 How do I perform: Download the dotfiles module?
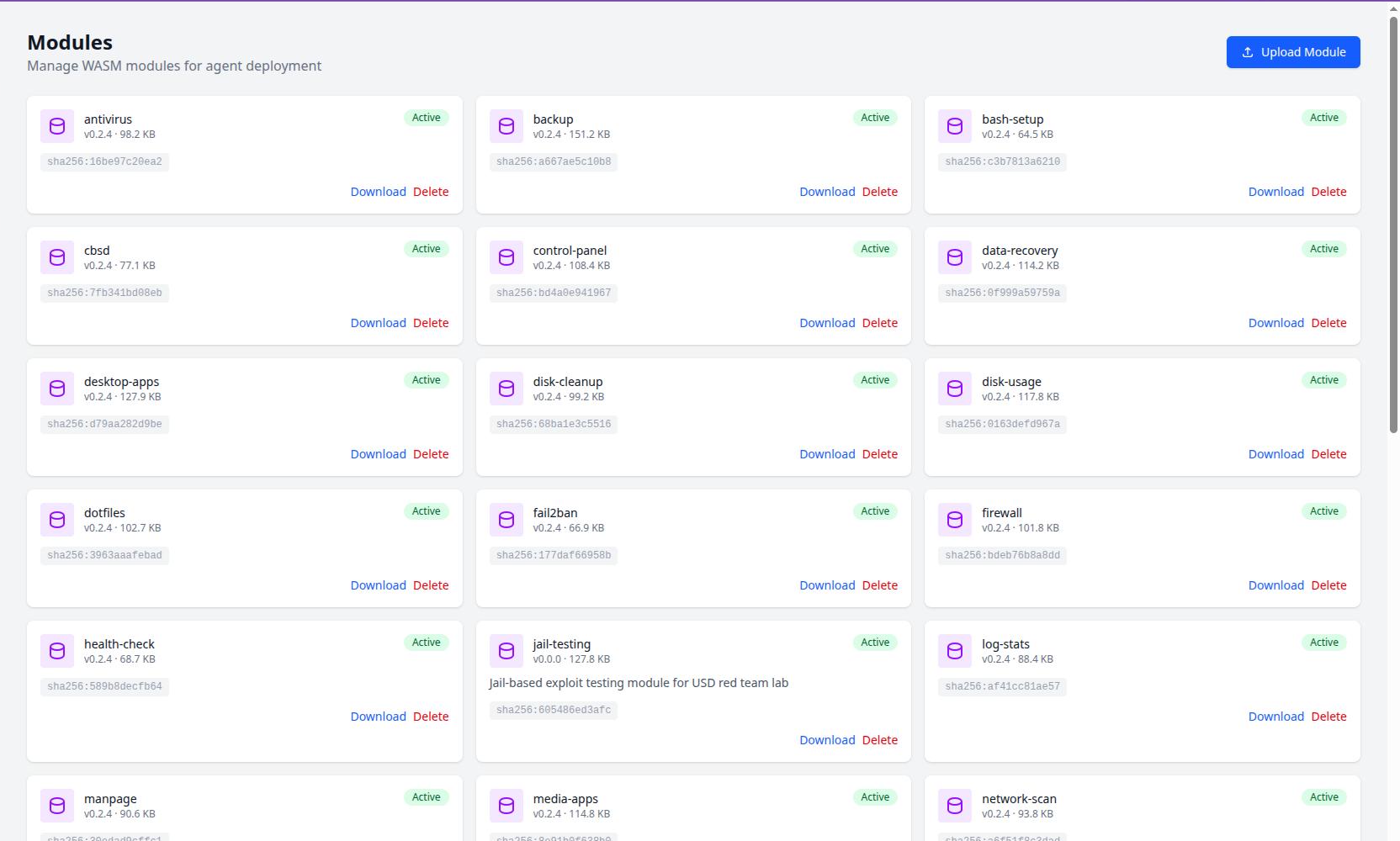click(x=378, y=585)
